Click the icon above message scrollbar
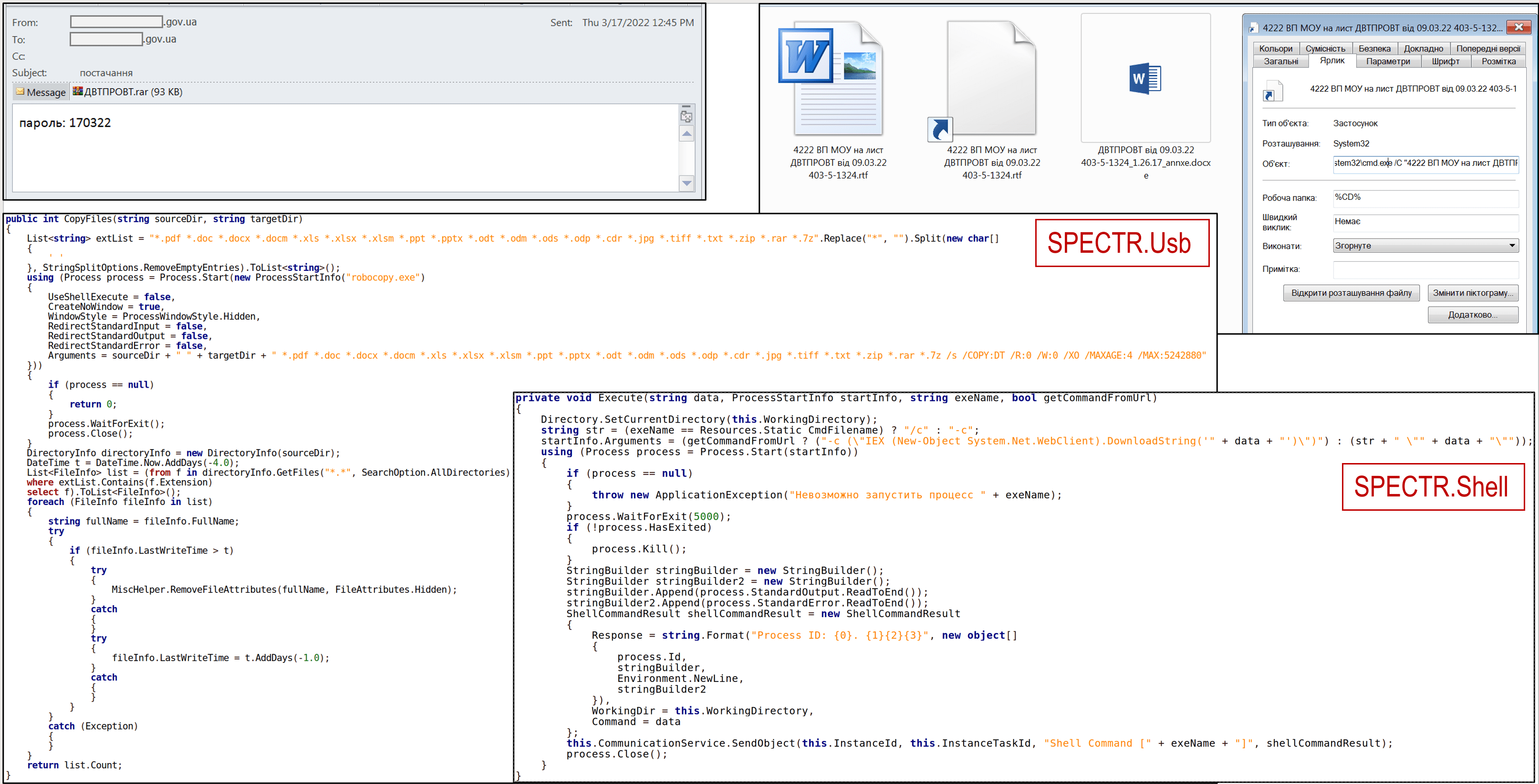The height and width of the screenshot is (784, 1539). (x=686, y=116)
